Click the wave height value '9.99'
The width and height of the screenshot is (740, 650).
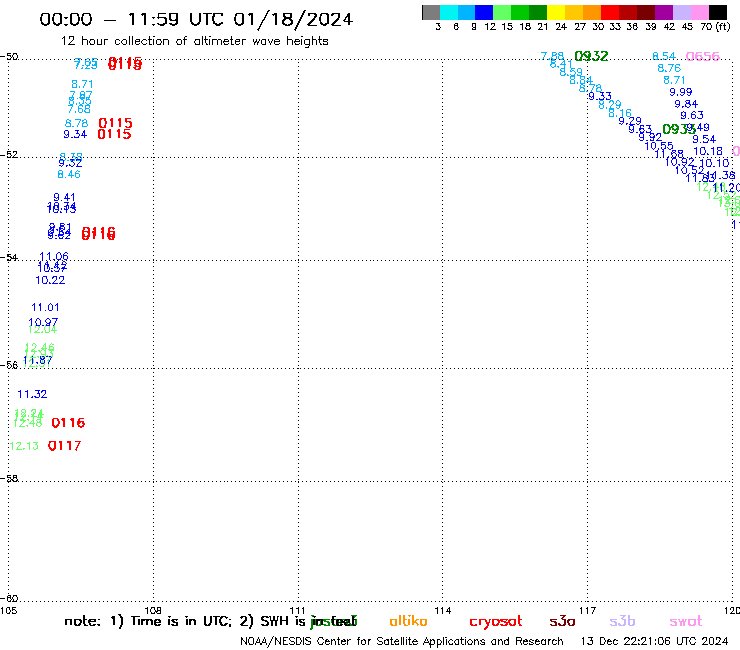(x=681, y=93)
